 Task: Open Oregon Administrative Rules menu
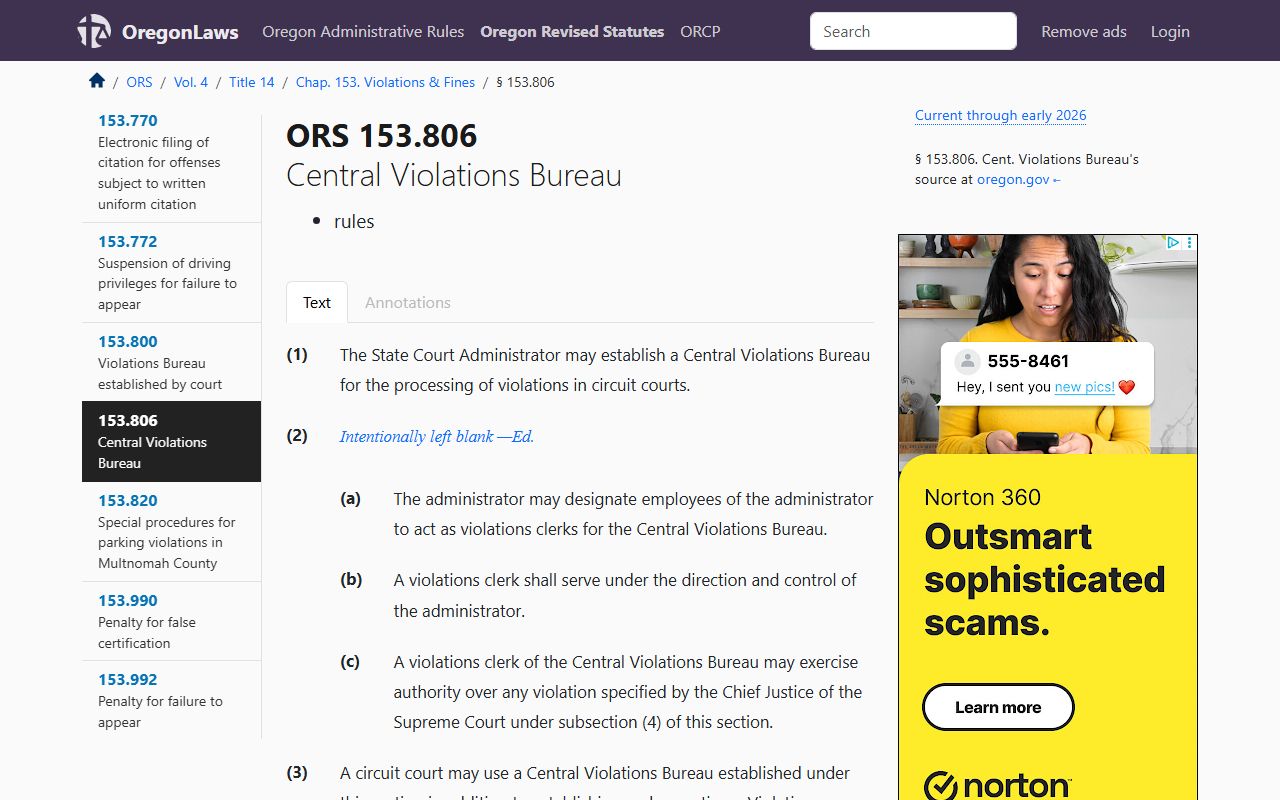(x=363, y=31)
